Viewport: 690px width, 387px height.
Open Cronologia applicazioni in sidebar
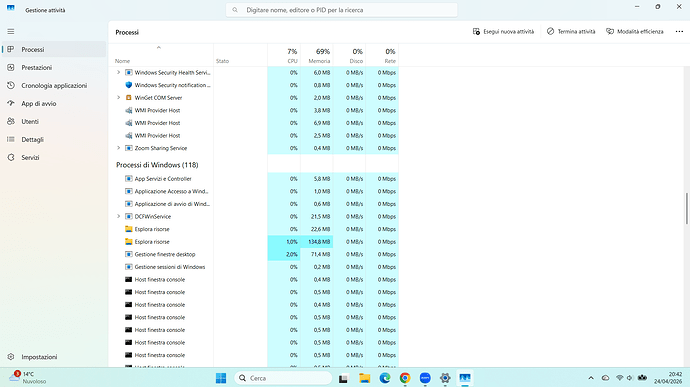[x=54, y=85]
